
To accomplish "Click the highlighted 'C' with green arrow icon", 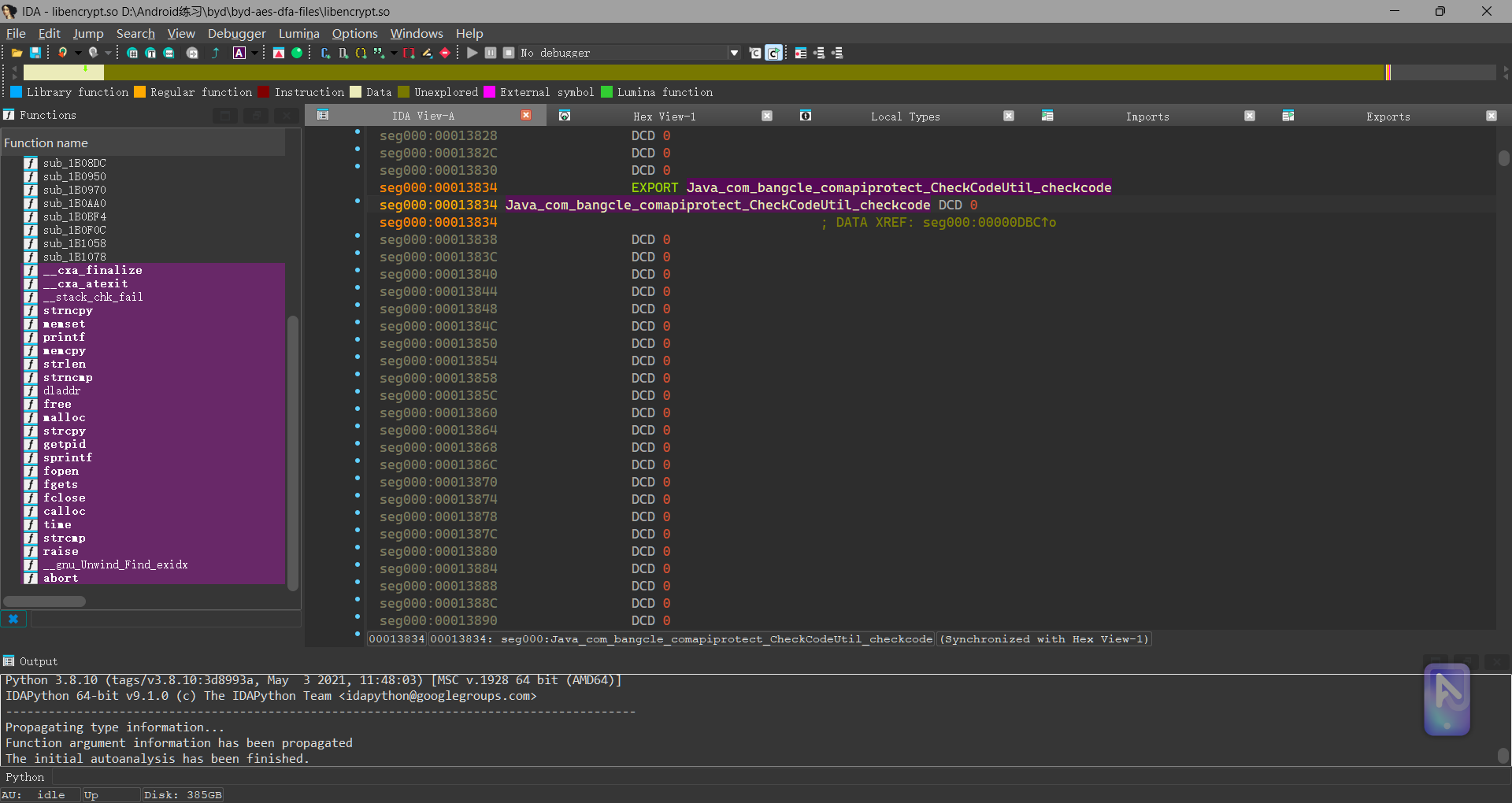I will [774, 53].
